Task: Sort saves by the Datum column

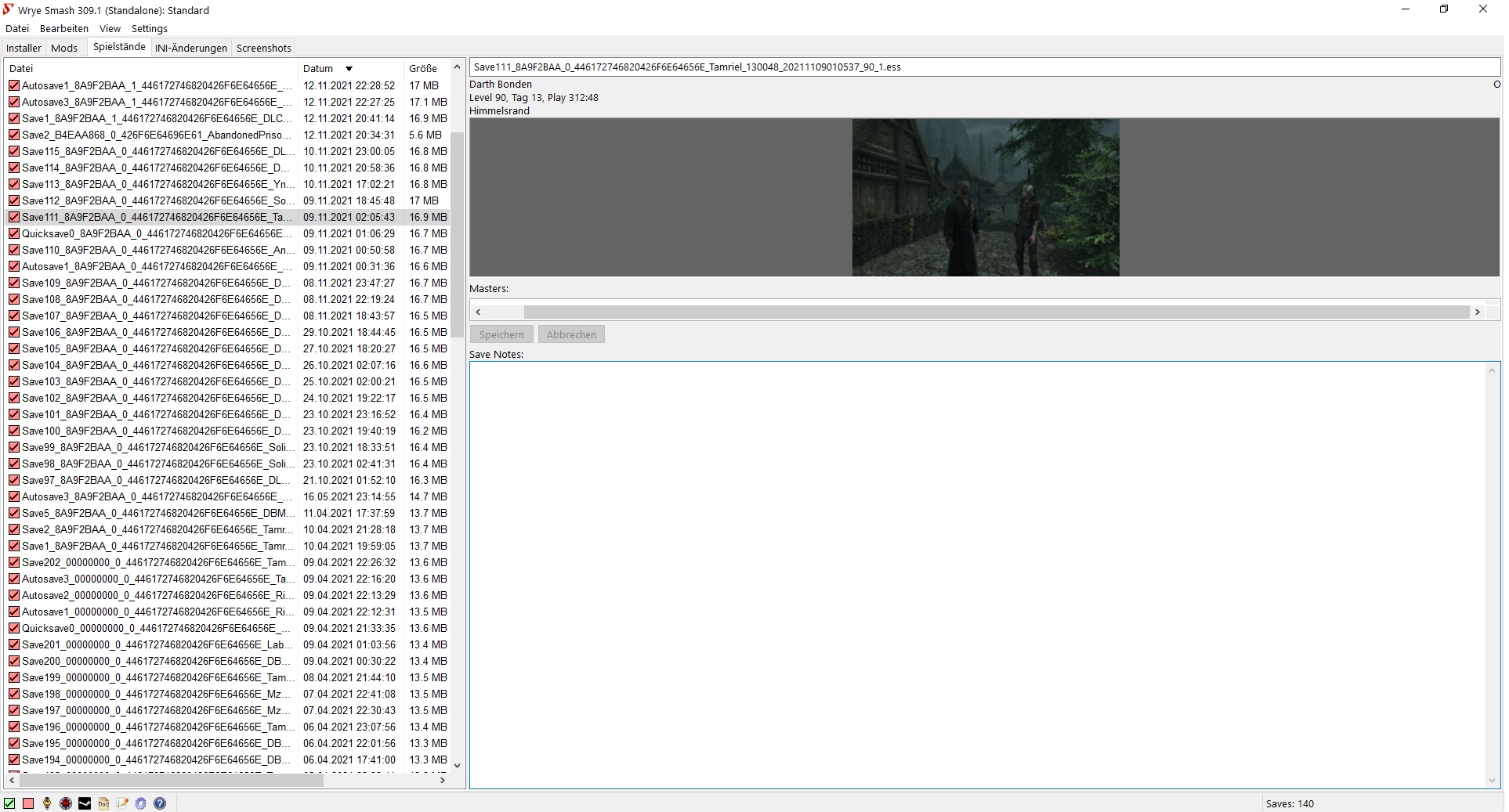Action: coord(318,69)
